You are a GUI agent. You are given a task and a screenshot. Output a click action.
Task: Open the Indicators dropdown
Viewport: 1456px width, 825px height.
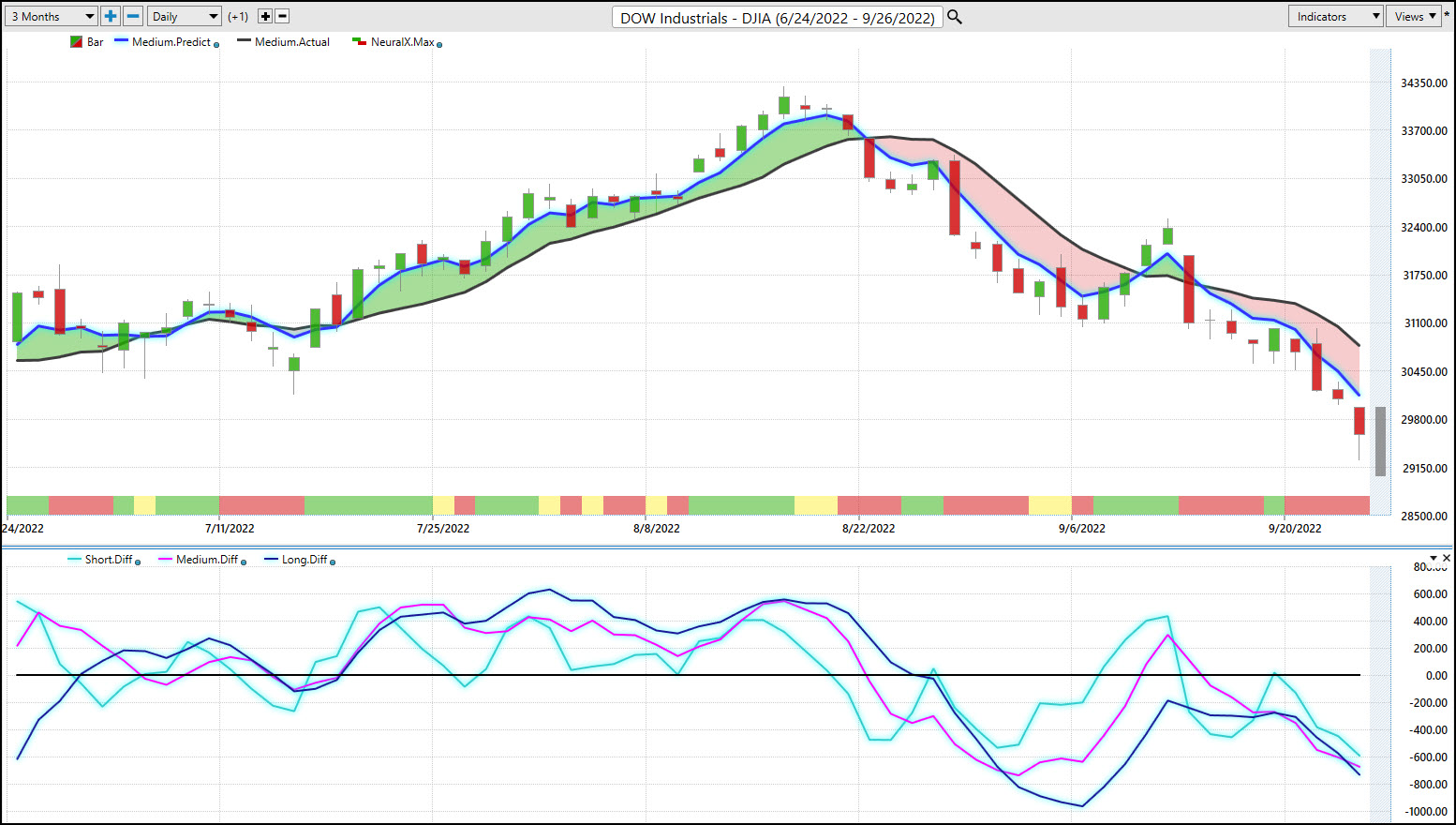pos(1336,16)
